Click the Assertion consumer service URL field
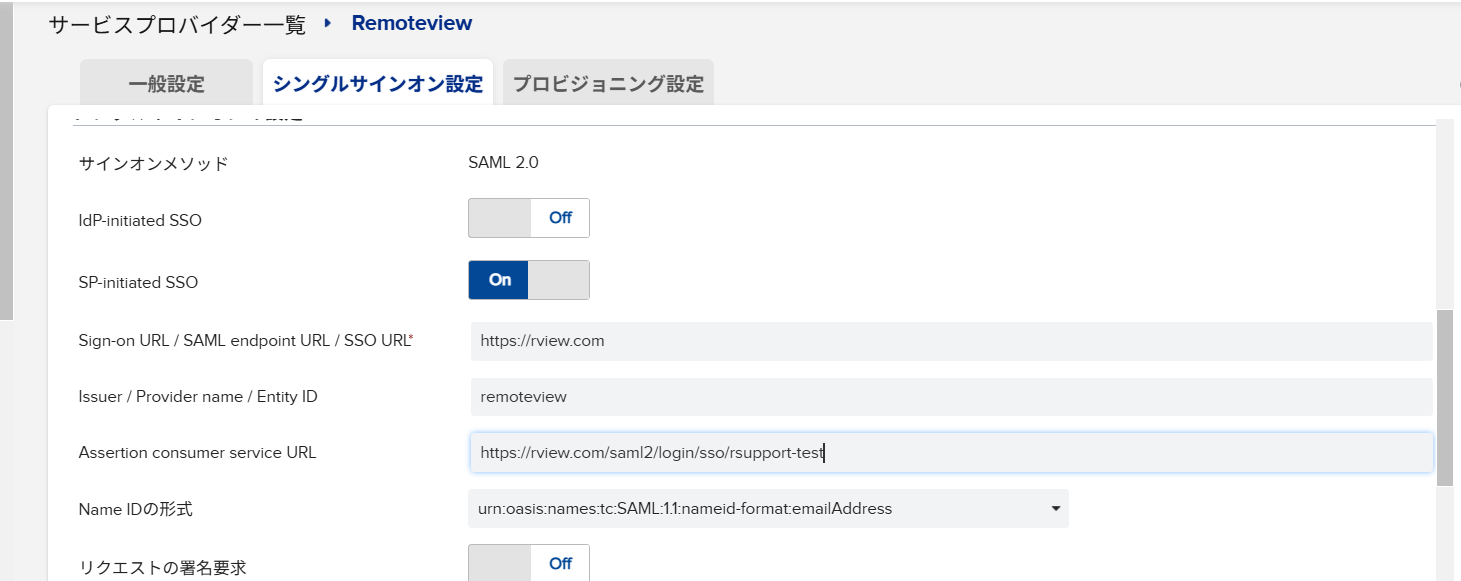Image resolution: width=1461 pixels, height=581 pixels. 951,453
